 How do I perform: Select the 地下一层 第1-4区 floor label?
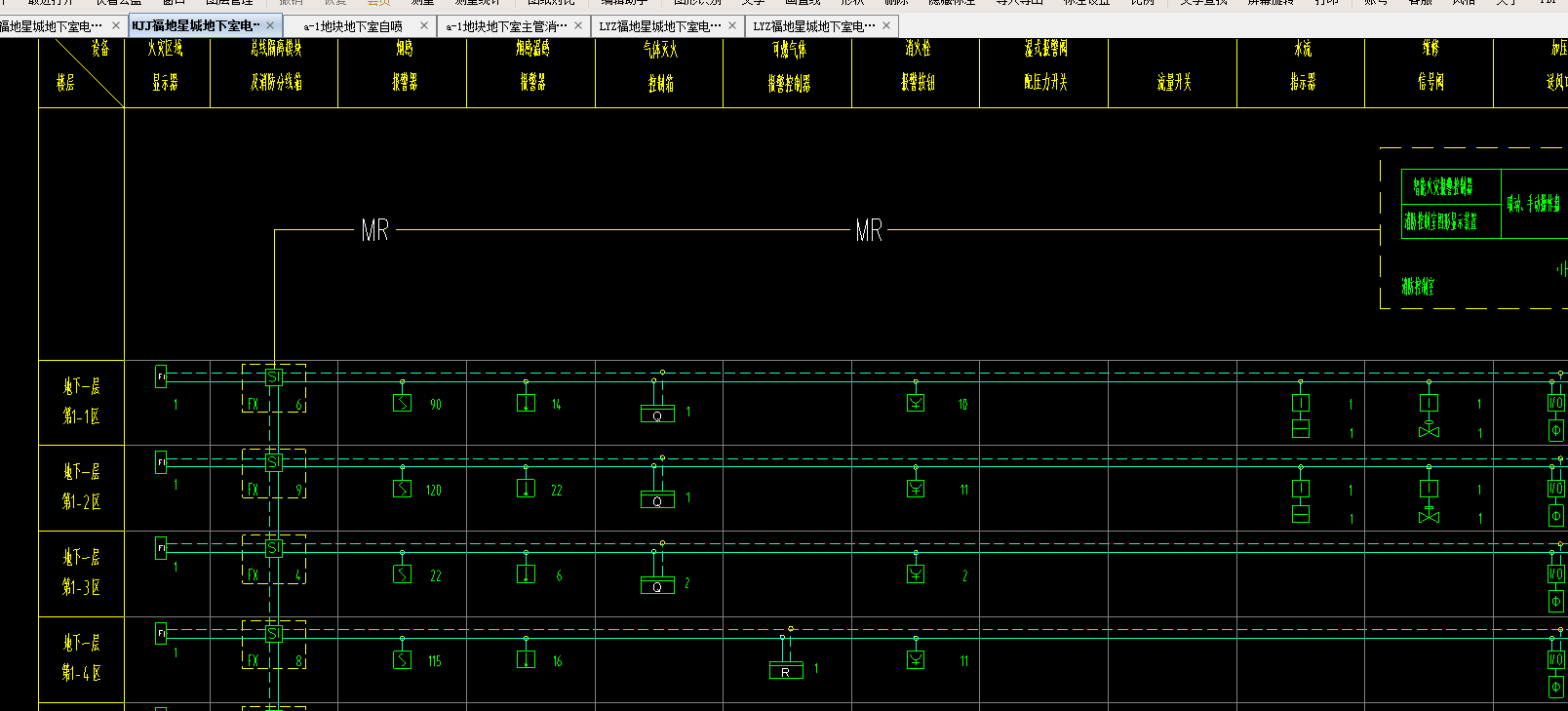pyautogui.click(x=82, y=658)
